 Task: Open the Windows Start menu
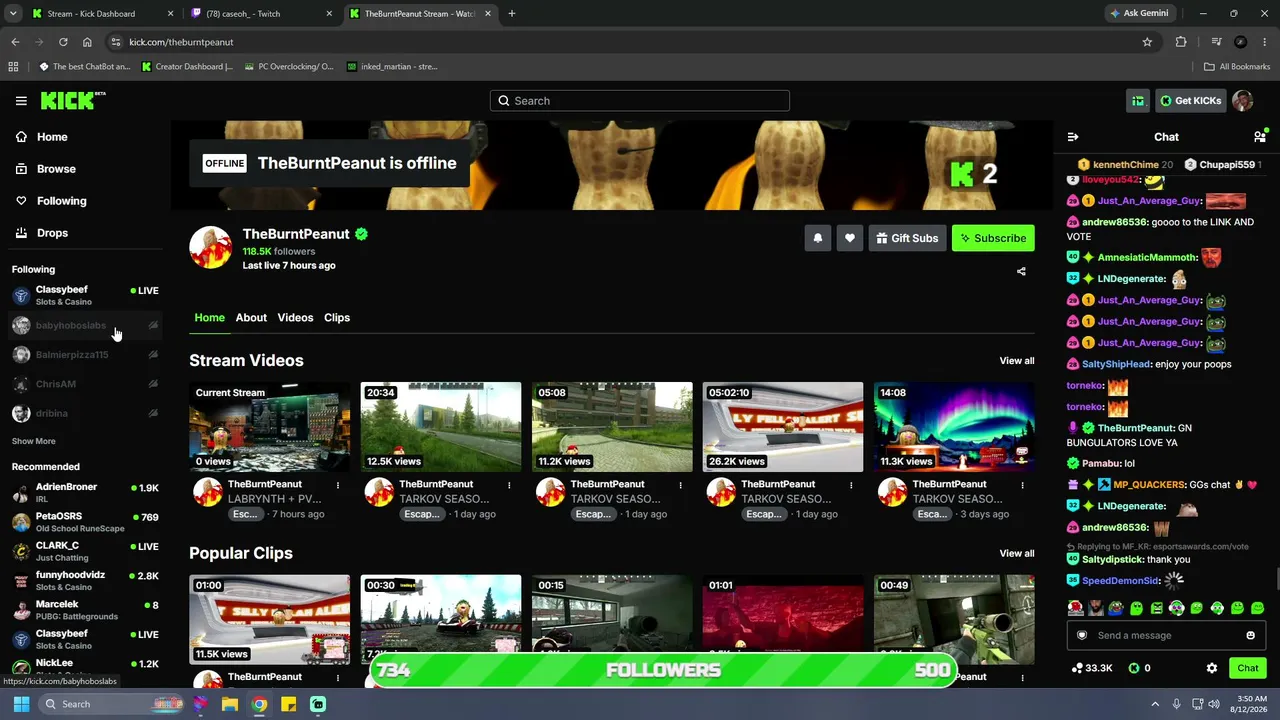point(21,704)
